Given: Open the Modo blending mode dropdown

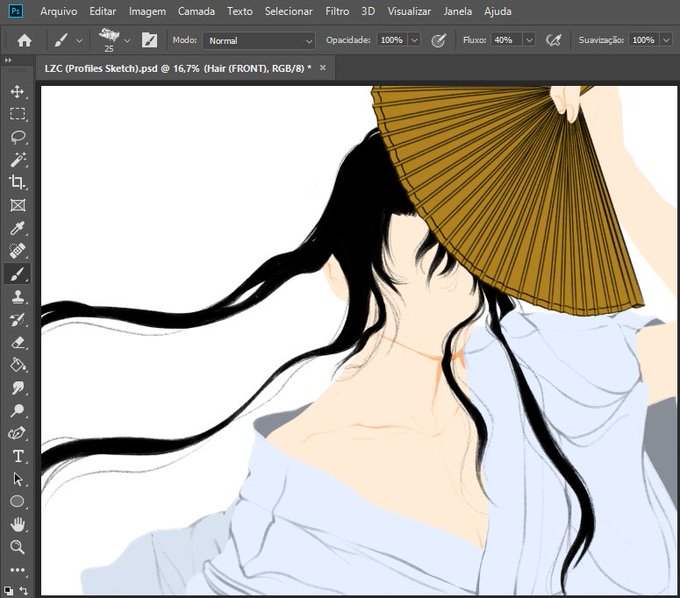Looking at the screenshot, I should coord(259,40).
